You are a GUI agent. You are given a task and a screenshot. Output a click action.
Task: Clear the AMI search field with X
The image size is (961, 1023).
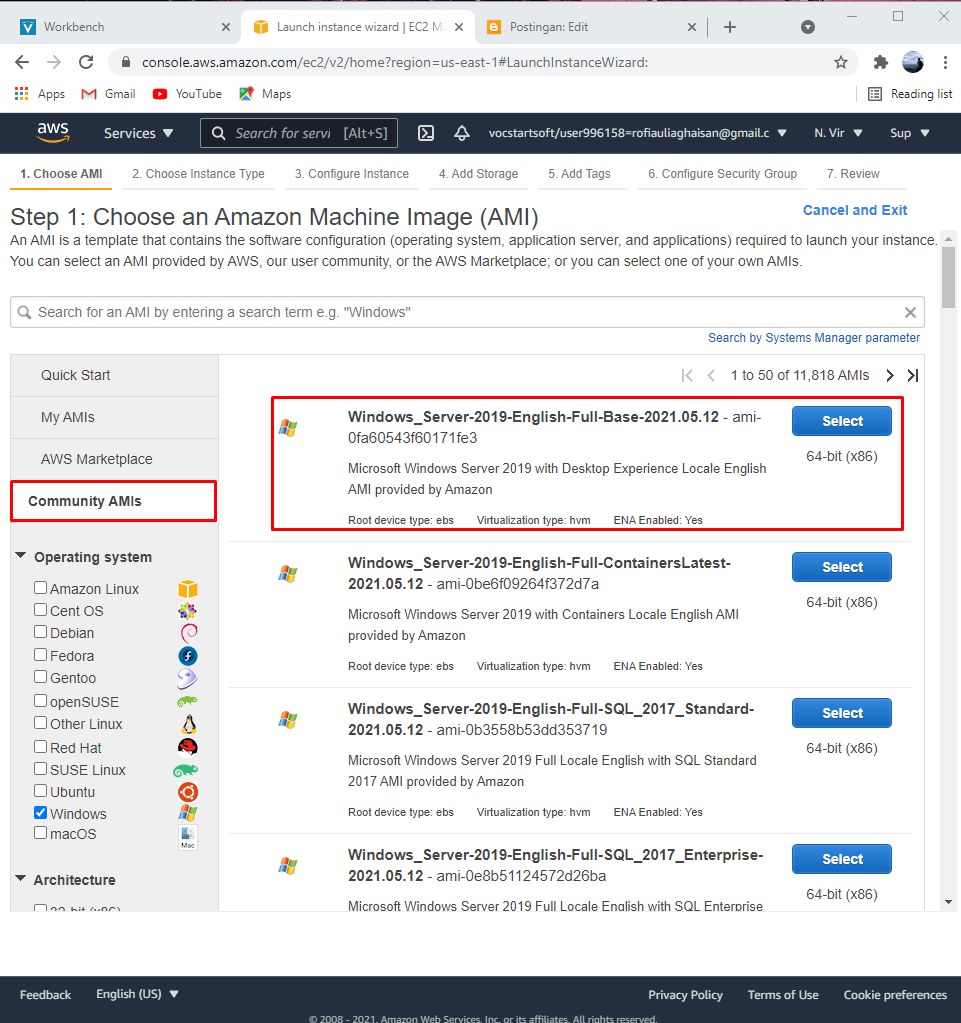(x=910, y=313)
